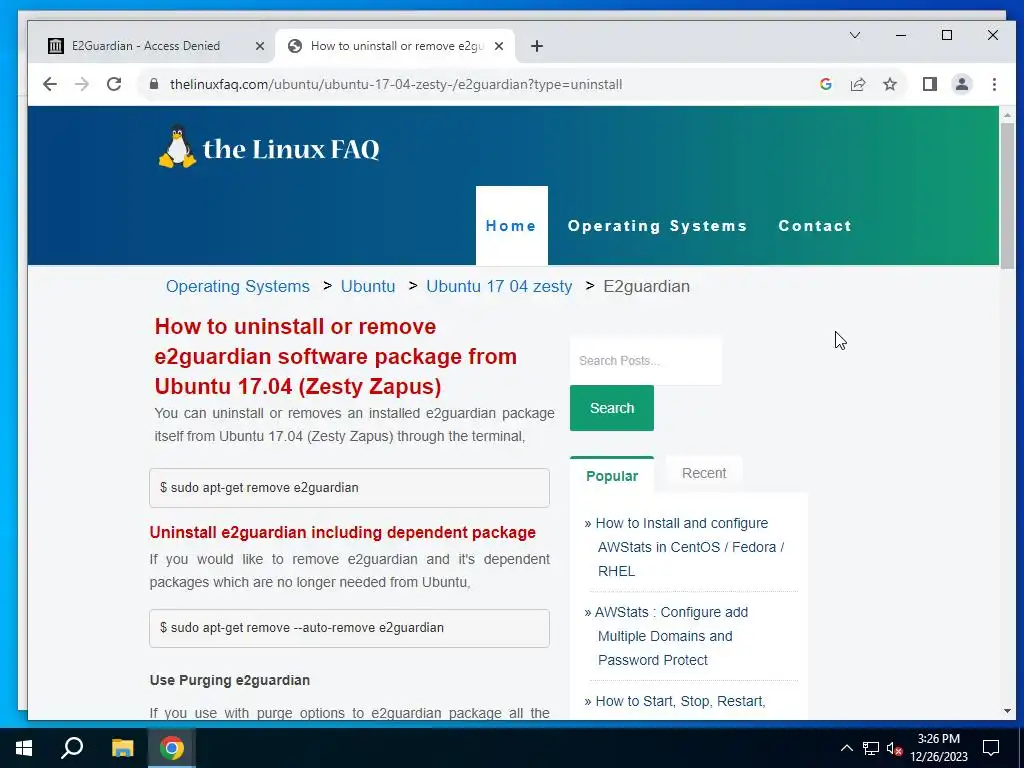The image size is (1024, 768).
Task: Click 'Uninstall e2guardian including dependent package' heading
Action: (x=342, y=532)
